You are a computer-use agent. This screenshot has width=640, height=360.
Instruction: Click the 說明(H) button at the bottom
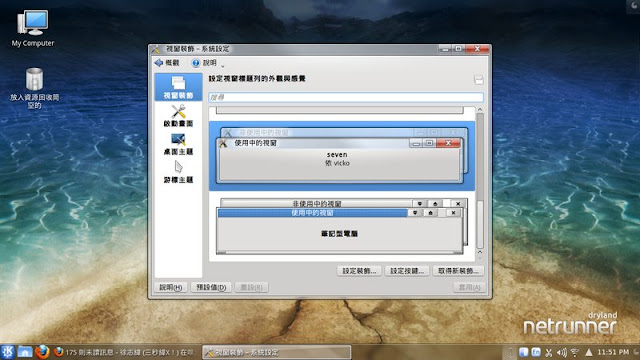coord(171,287)
